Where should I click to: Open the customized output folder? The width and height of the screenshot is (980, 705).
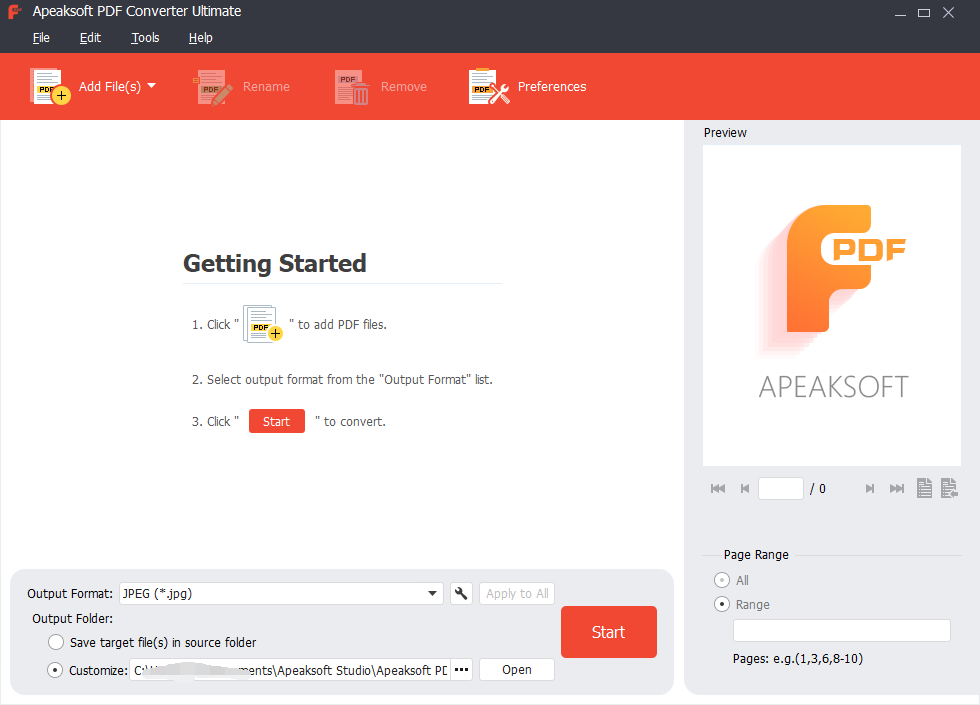pos(516,670)
